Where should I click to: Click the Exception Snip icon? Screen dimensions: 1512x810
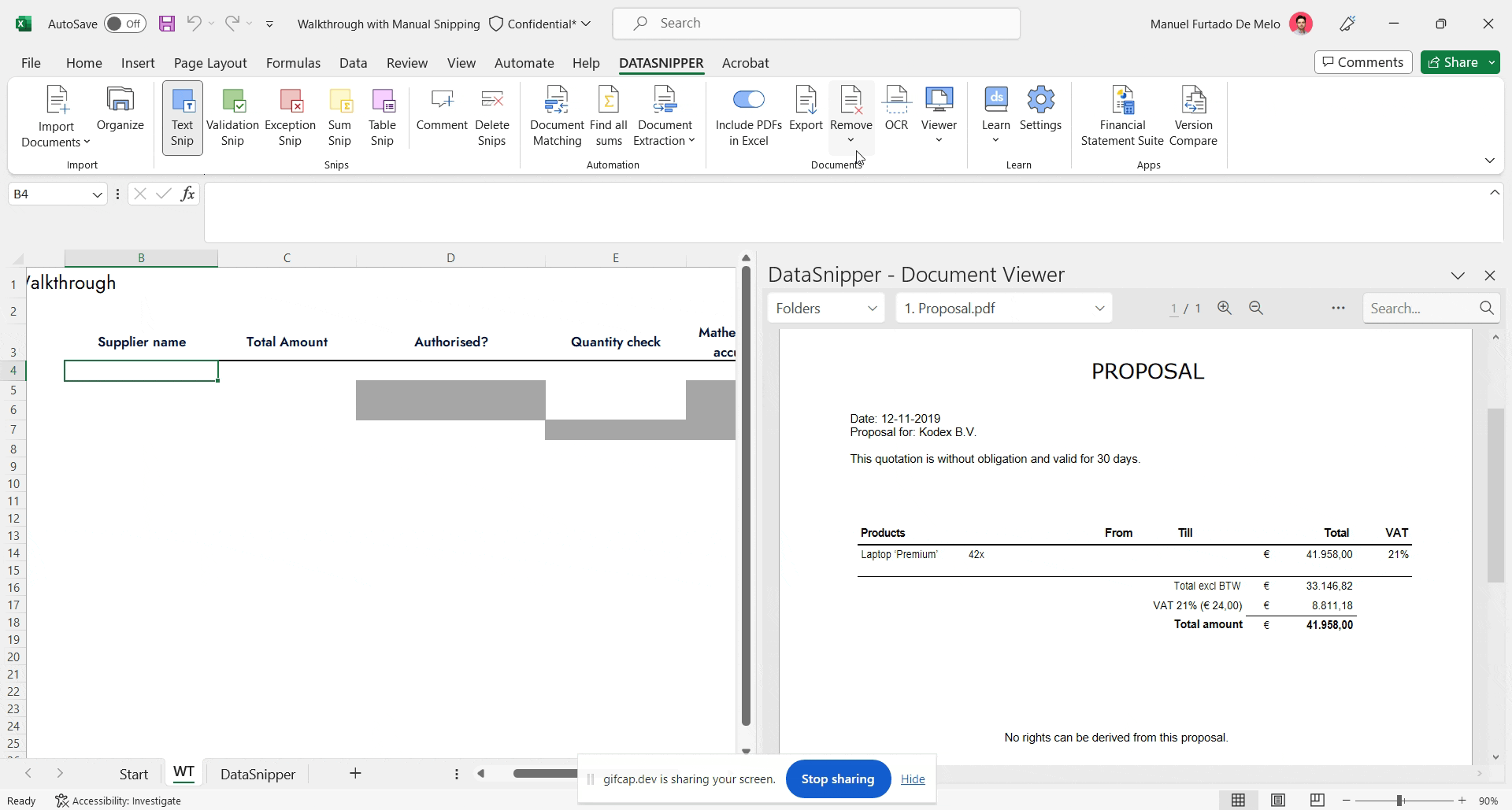pyautogui.click(x=290, y=117)
